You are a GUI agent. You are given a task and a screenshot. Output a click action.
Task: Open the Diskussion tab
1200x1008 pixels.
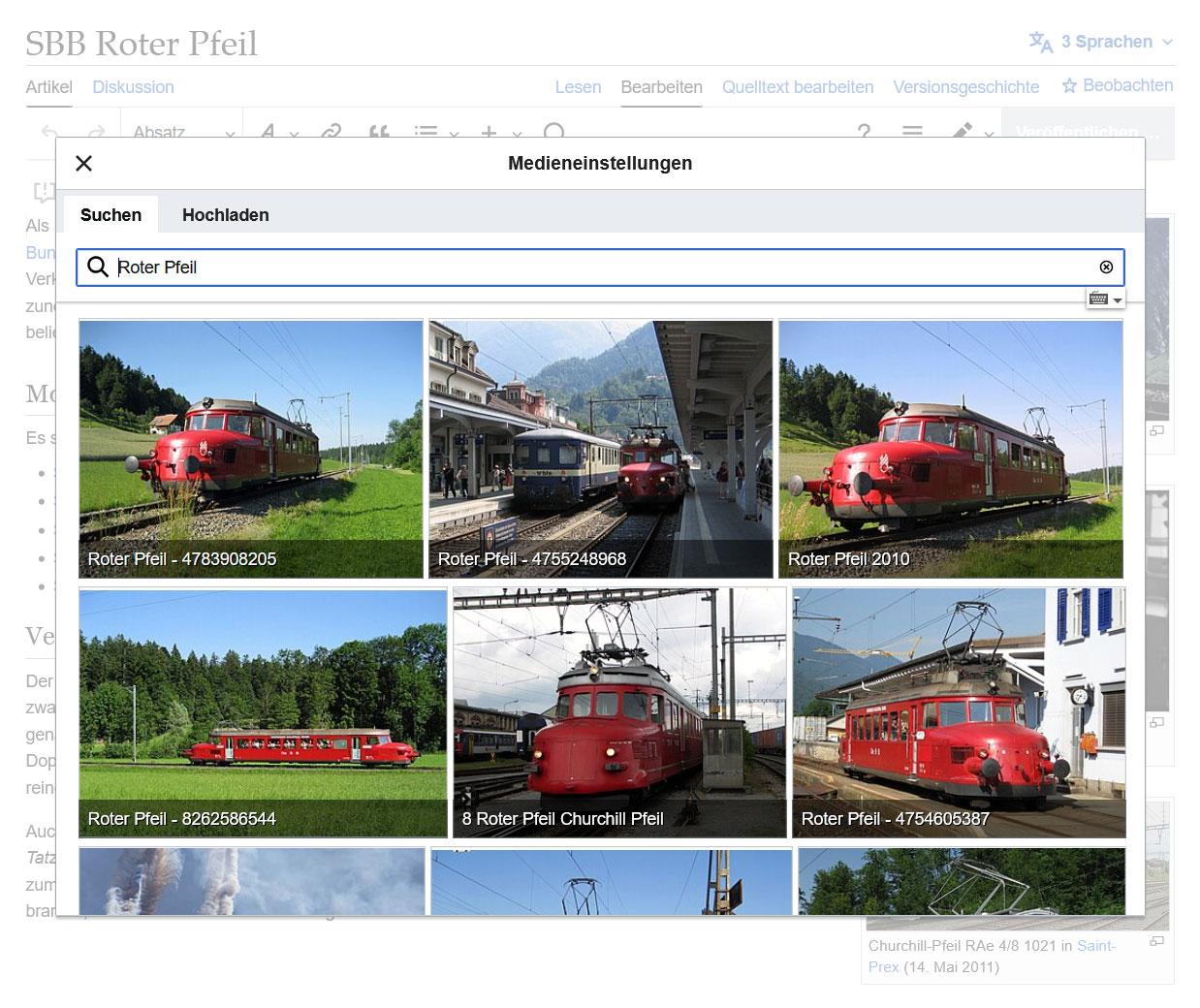point(133,87)
